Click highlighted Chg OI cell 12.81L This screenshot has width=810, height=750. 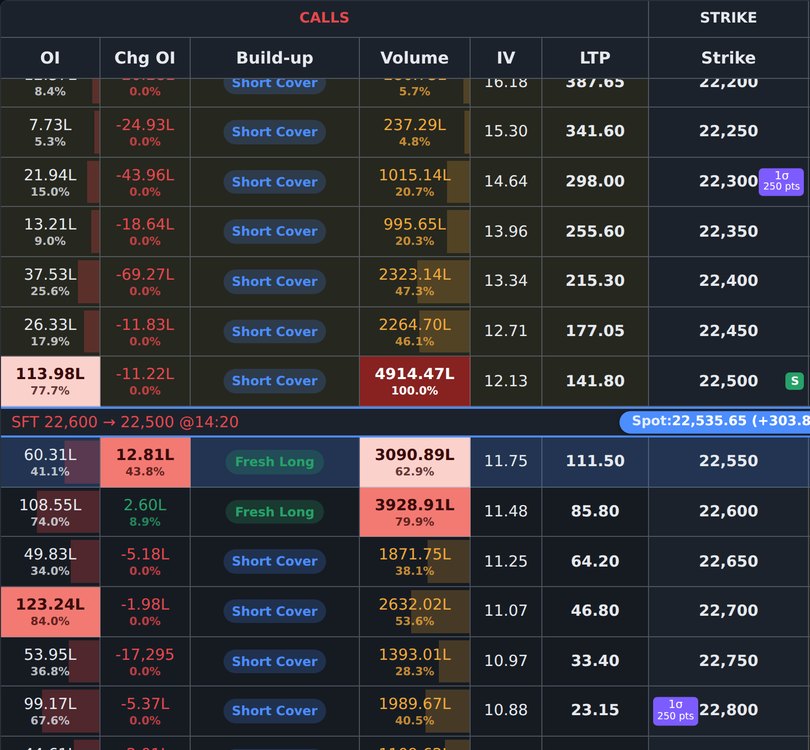[145, 462]
